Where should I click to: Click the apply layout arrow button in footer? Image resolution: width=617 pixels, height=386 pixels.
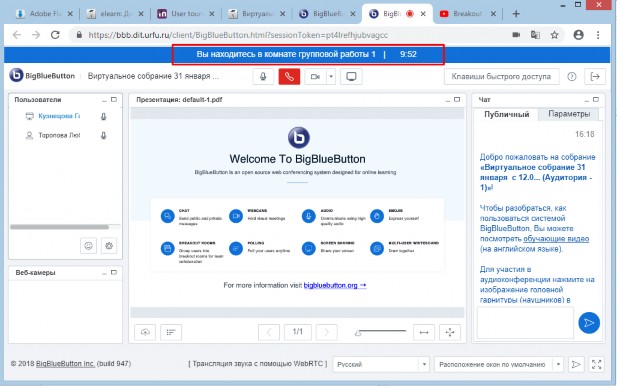[x=576, y=364]
